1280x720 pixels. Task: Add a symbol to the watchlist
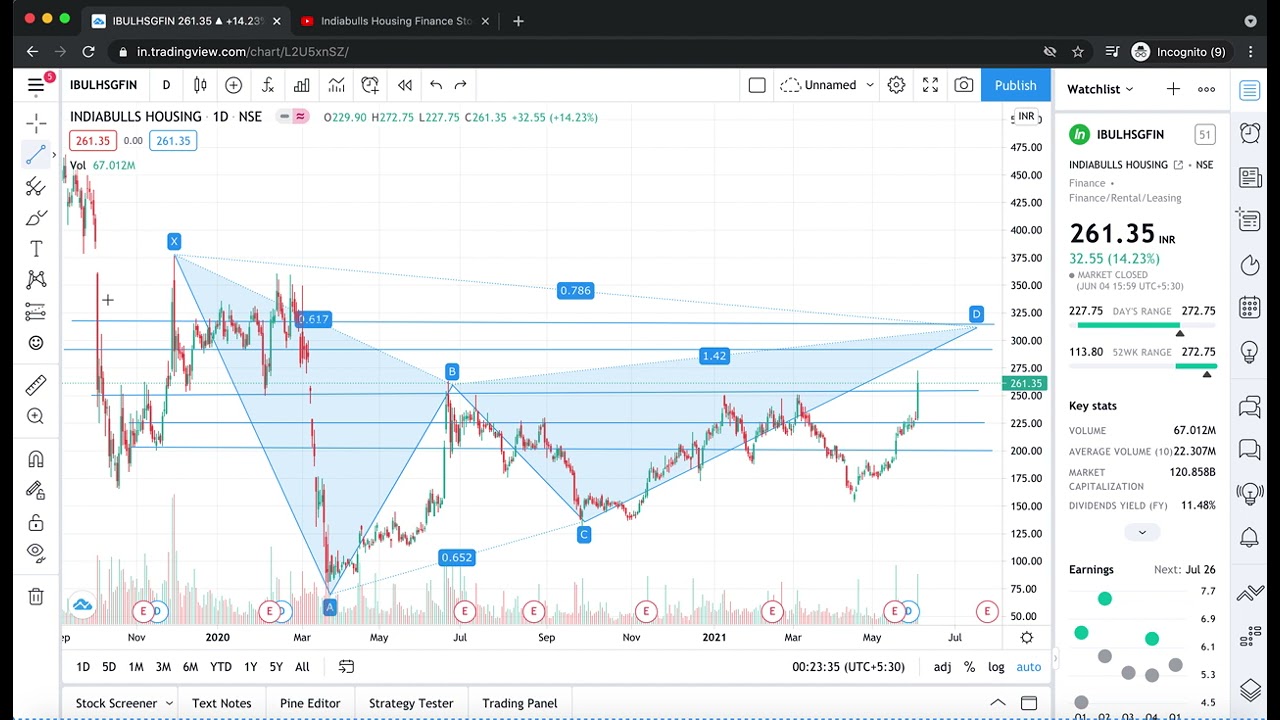point(1173,89)
